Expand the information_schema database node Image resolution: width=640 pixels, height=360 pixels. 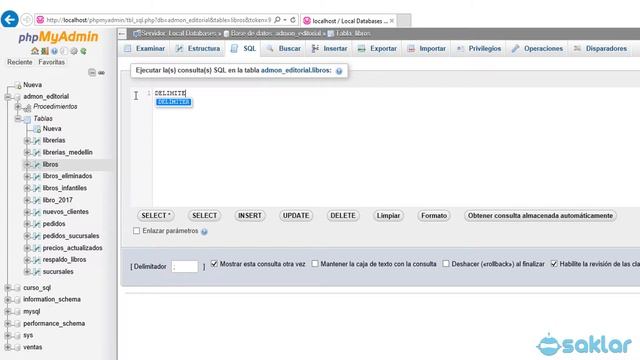pos(8,300)
